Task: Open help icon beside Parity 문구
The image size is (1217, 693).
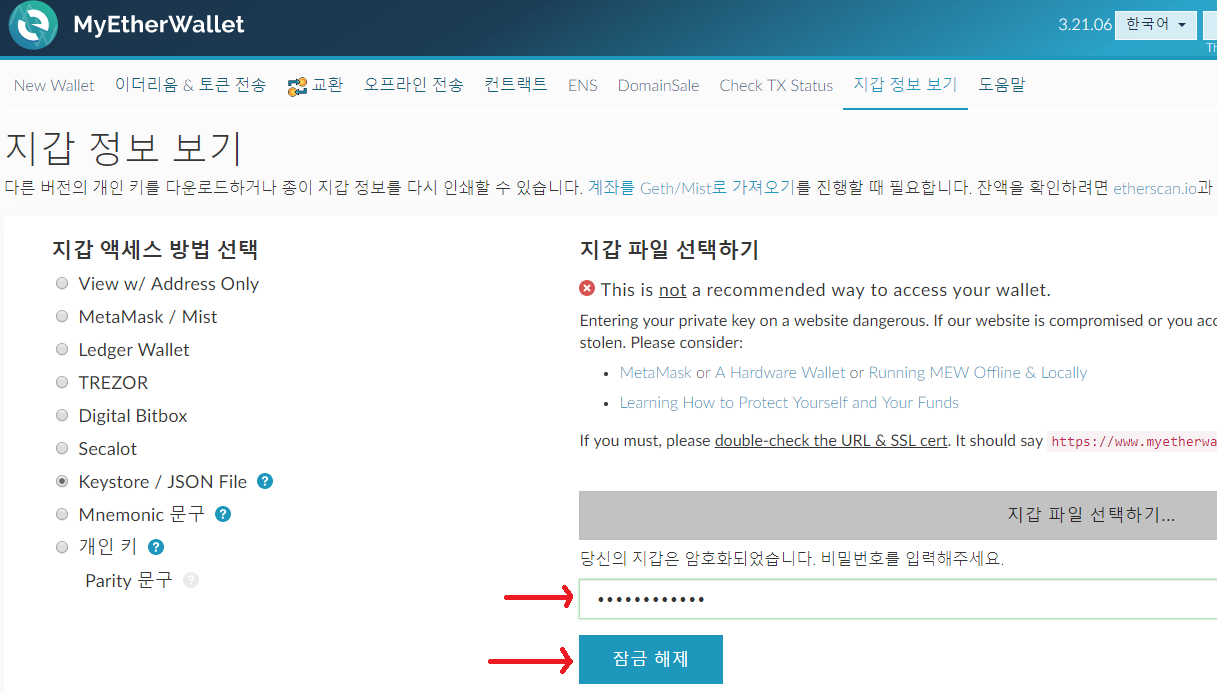Action: click(x=191, y=580)
